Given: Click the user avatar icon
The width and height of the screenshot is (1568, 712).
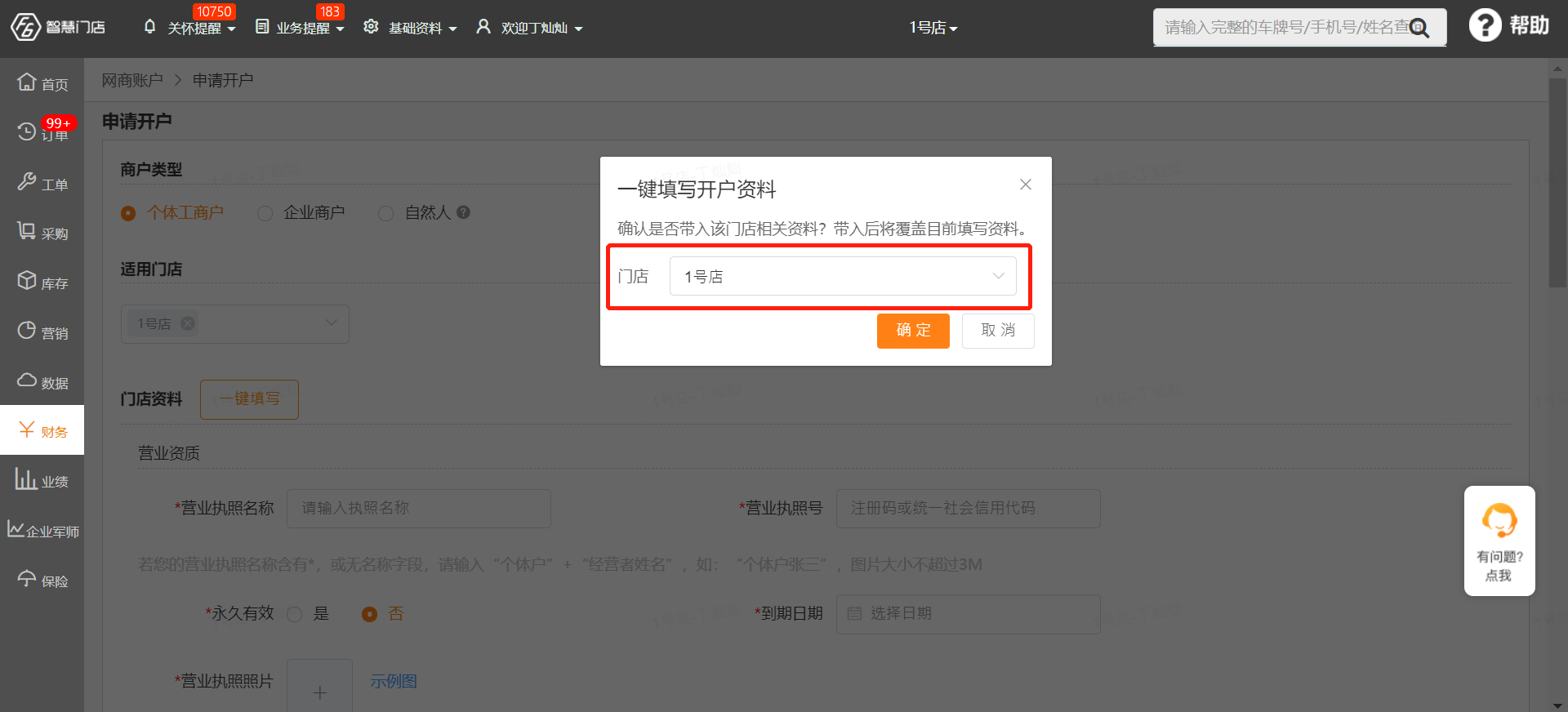Looking at the screenshot, I should (x=483, y=27).
